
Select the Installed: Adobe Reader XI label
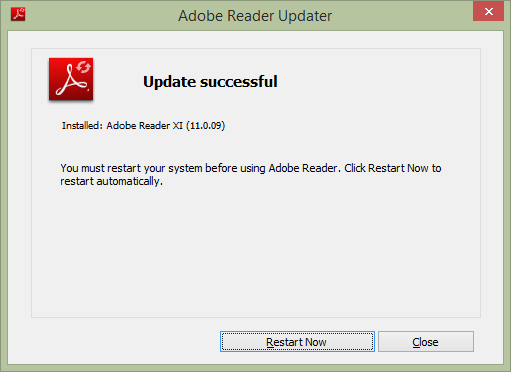tap(122, 126)
